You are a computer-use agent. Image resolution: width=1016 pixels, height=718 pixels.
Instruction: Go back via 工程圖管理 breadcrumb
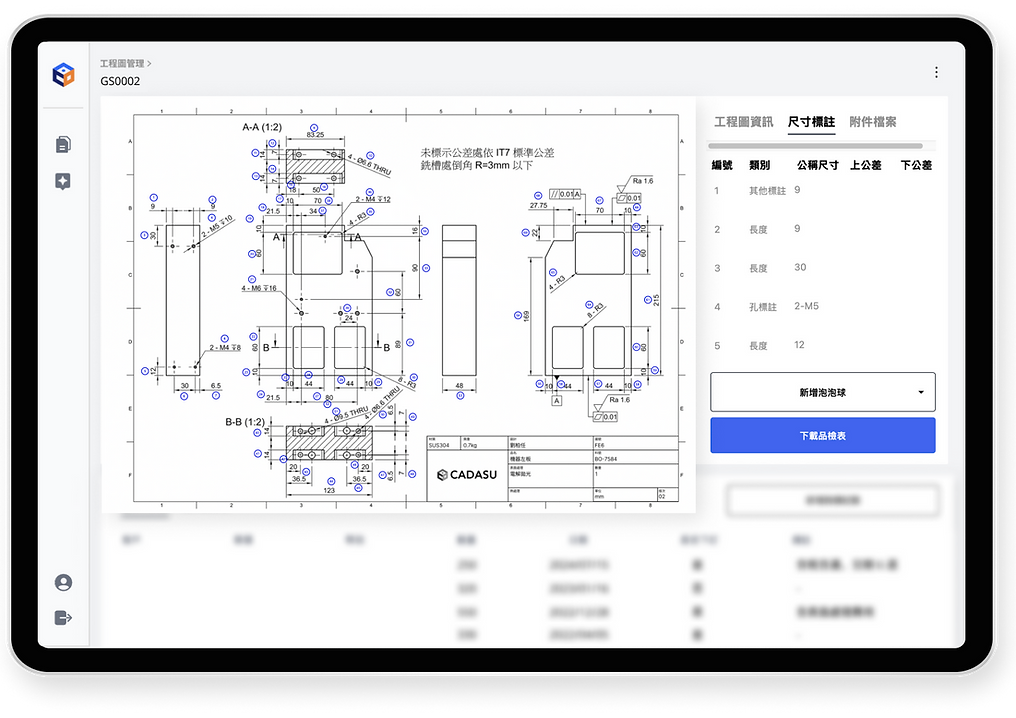[x=122, y=64]
